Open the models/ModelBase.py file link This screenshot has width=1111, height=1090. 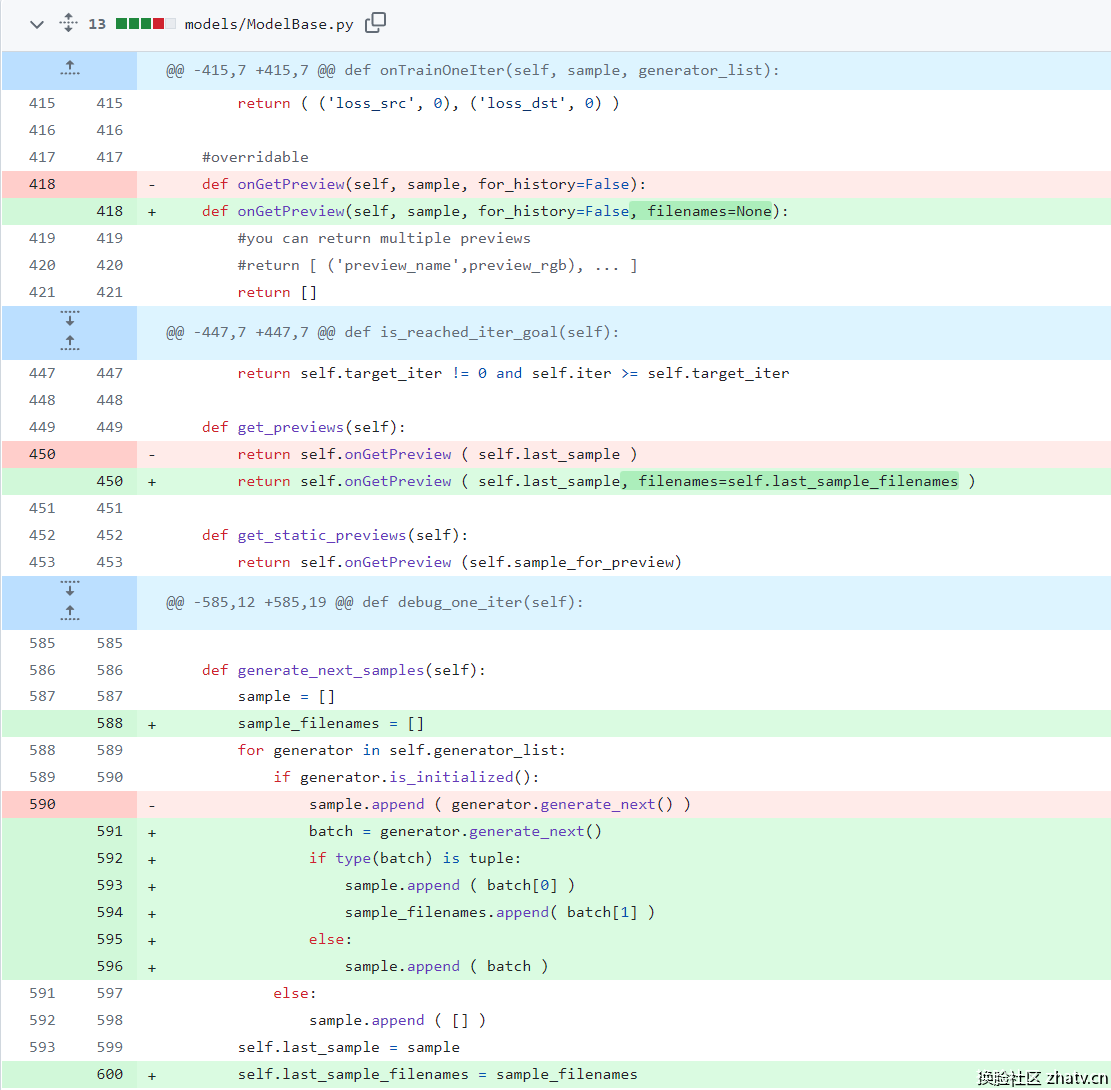click(269, 24)
